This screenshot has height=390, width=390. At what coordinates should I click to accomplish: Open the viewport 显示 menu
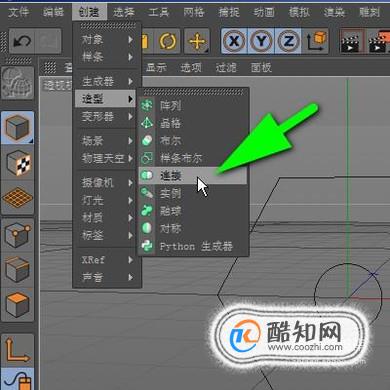point(156,68)
